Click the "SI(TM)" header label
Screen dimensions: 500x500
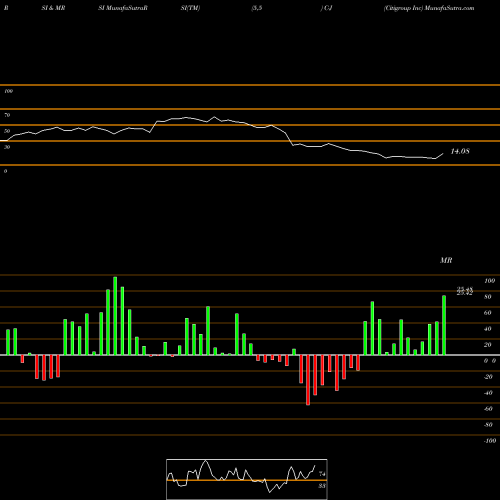(190, 8)
